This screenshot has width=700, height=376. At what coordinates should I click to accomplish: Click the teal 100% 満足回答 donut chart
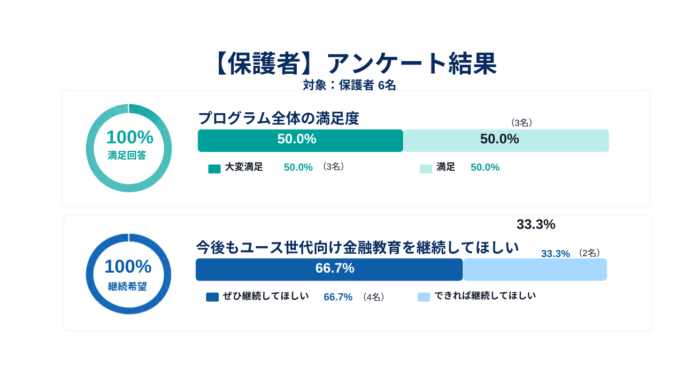129,148
